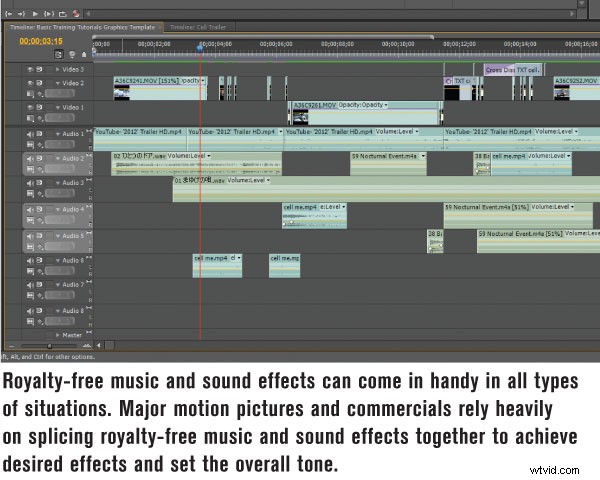
Task: Click timeline horizontal scroll left arrow
Action: [99, 346]
